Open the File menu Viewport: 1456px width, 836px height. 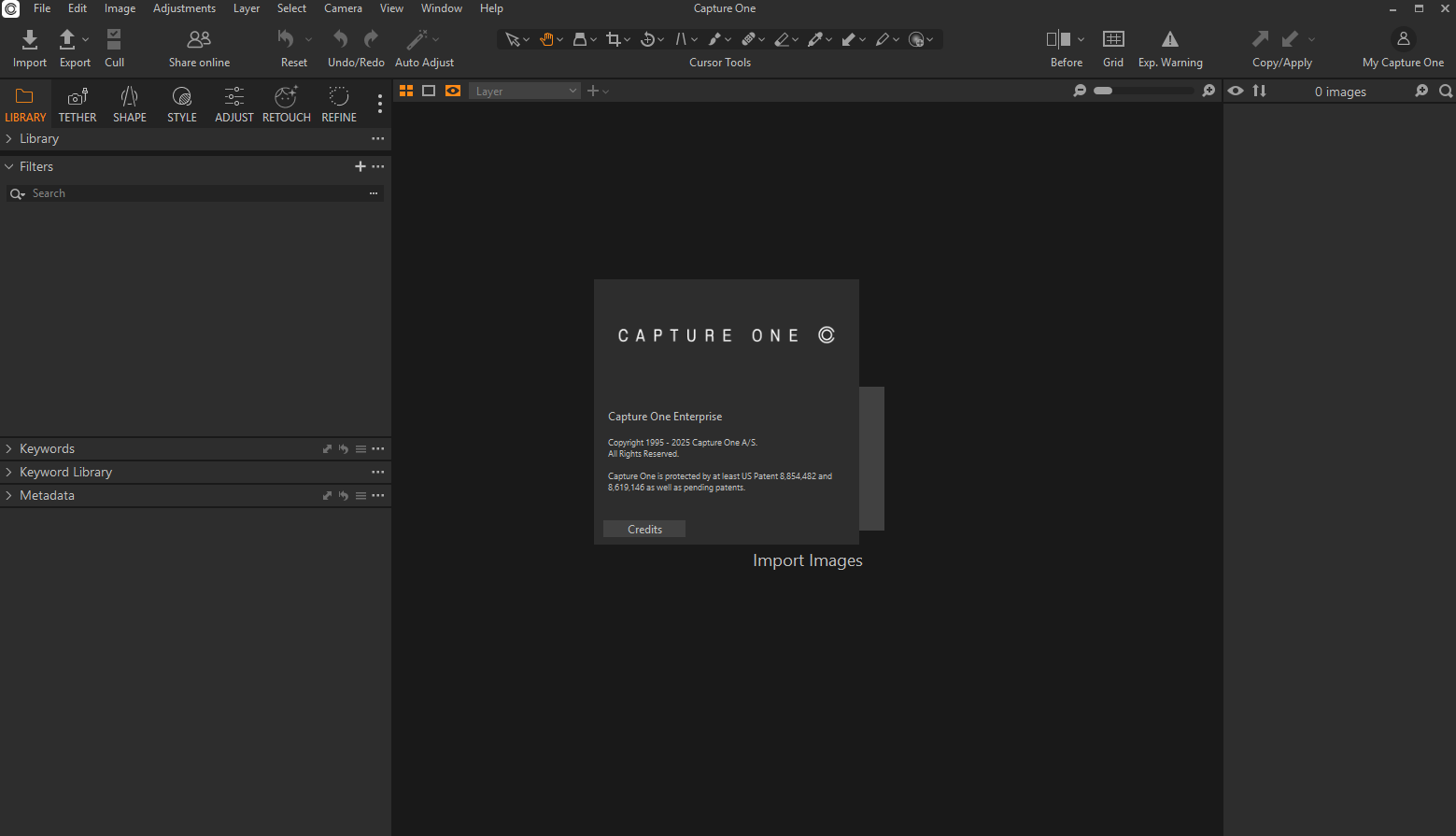tap(42, 8)
